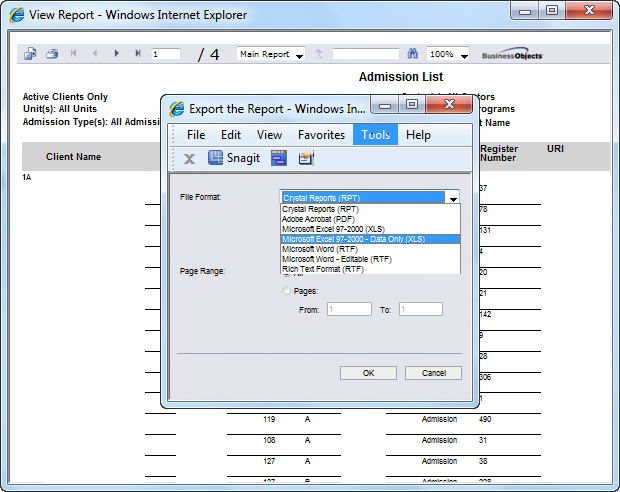Viewport: 620px width, 492px height.
Task: Open the Edit menu
Action: click(231, 135)
